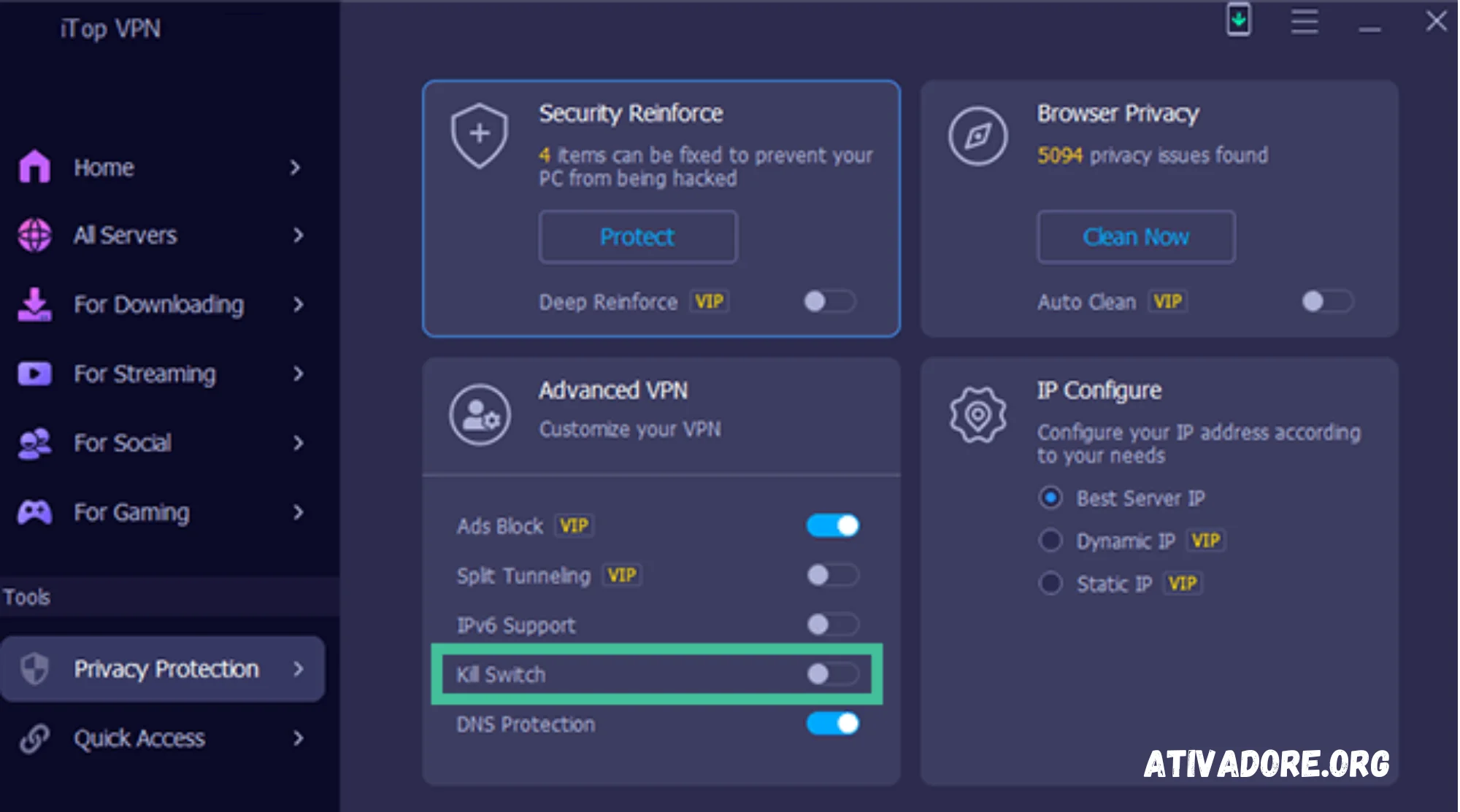This screenshot has width=1460, height=812.
Task: Click the VIP badge next to Dynamic IP
Action: point(1205,540)
